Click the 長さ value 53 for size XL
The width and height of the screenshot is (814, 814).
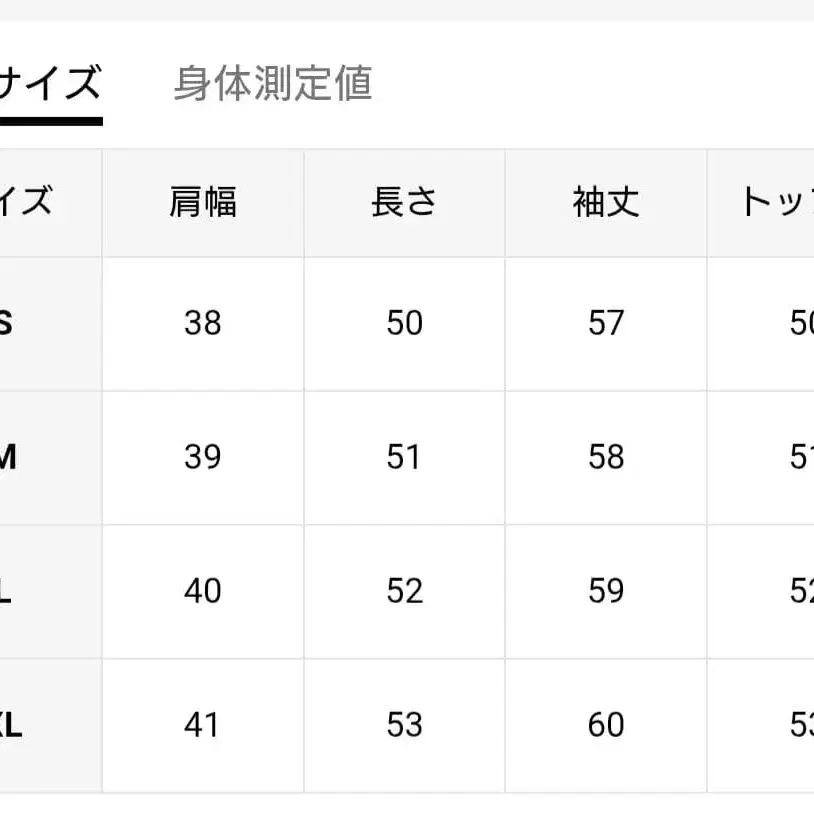[404, 725]
